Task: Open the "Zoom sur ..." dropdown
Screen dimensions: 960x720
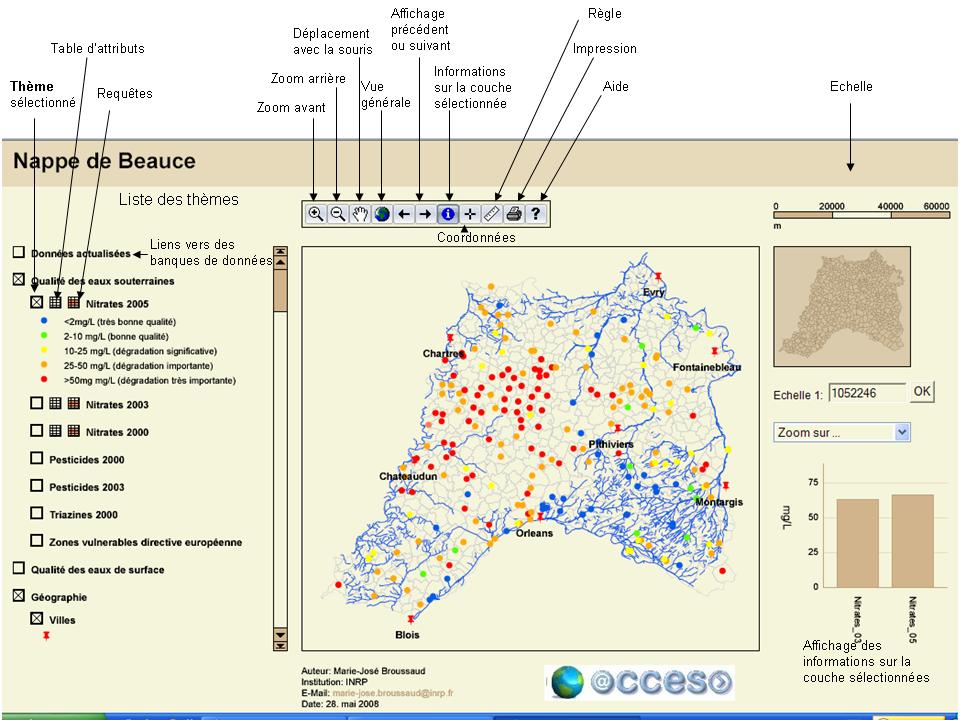Action: coord(842,432)
